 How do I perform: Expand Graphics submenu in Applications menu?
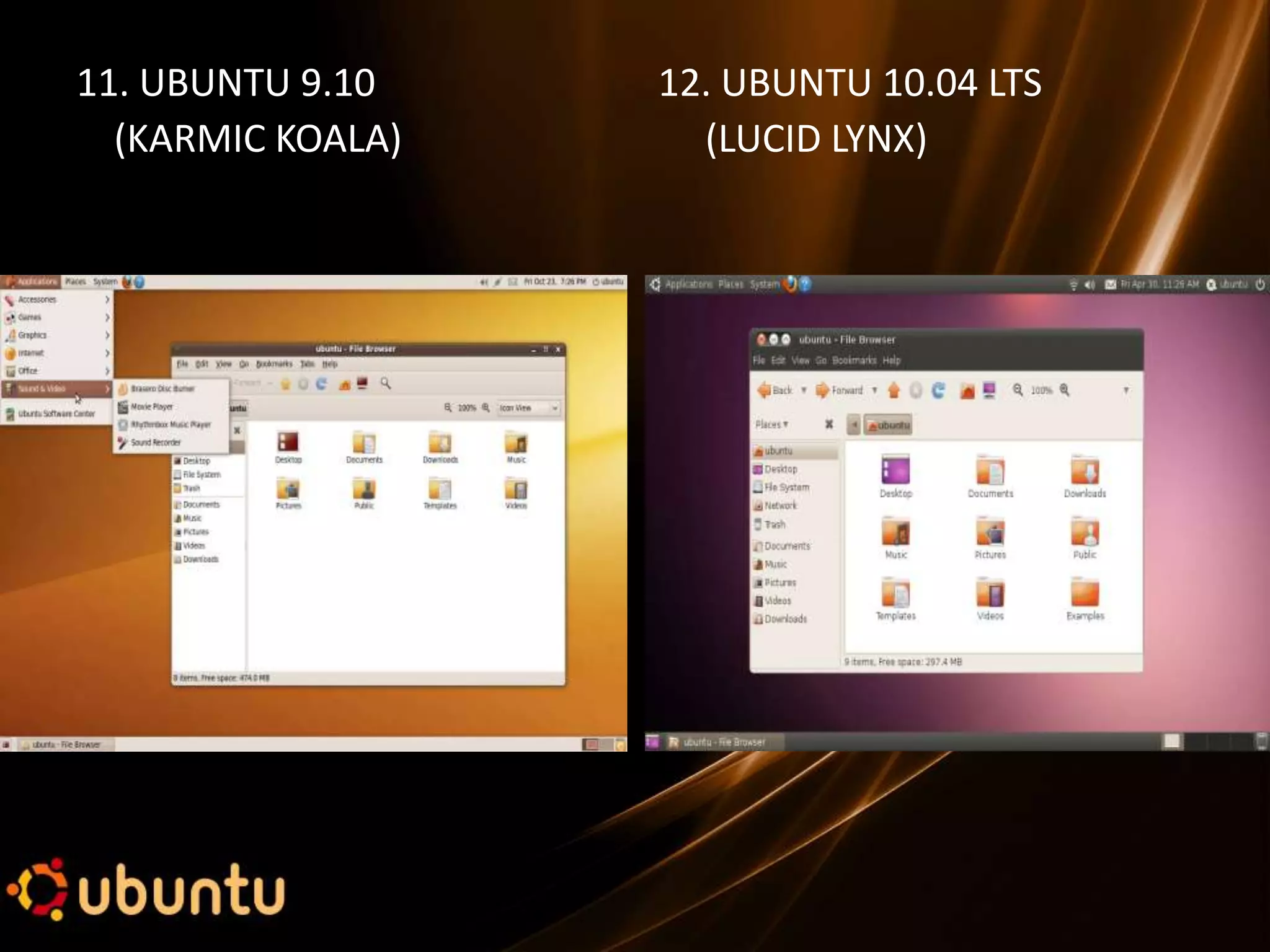coord(56,335)
